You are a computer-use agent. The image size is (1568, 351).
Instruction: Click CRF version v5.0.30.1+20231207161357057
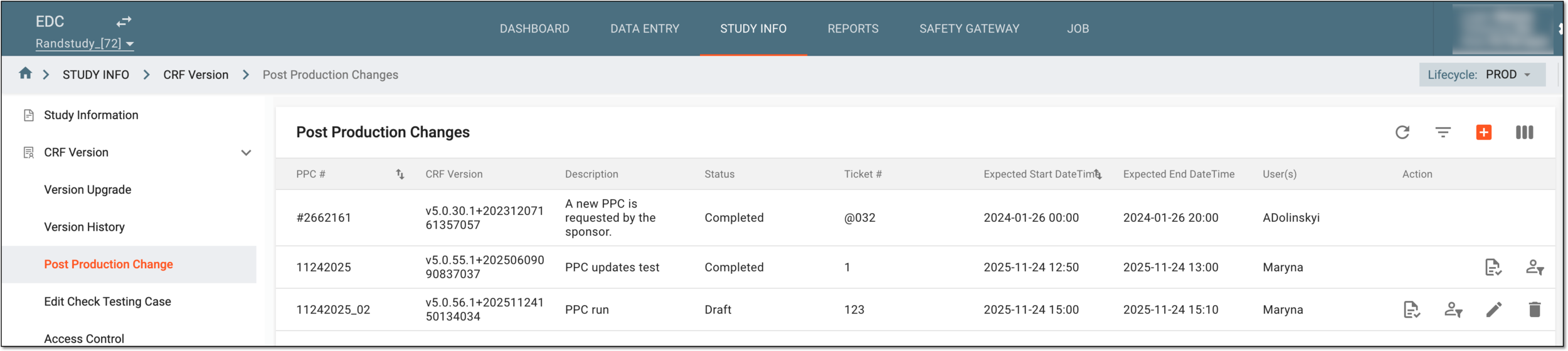tap(485, 218)
